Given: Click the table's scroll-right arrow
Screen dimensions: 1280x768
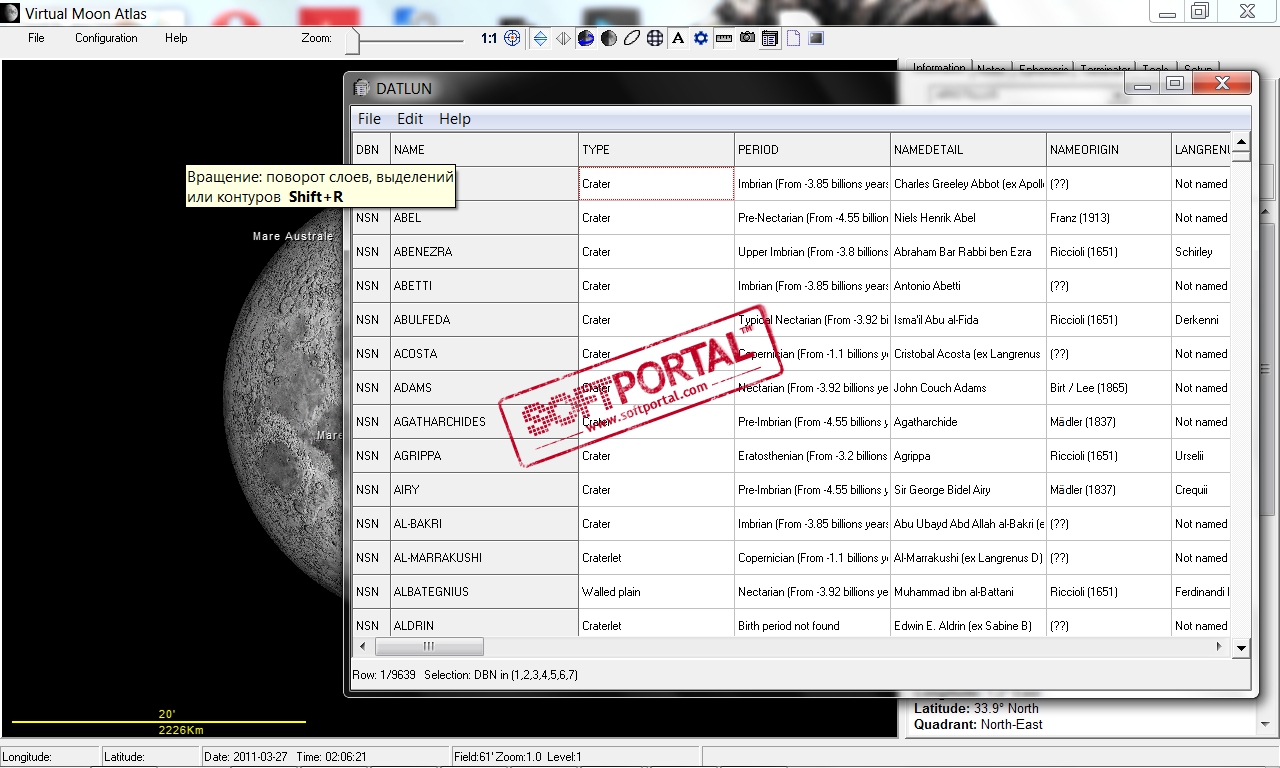Looking at the screenshot, I should click(x=1219, y=646).
